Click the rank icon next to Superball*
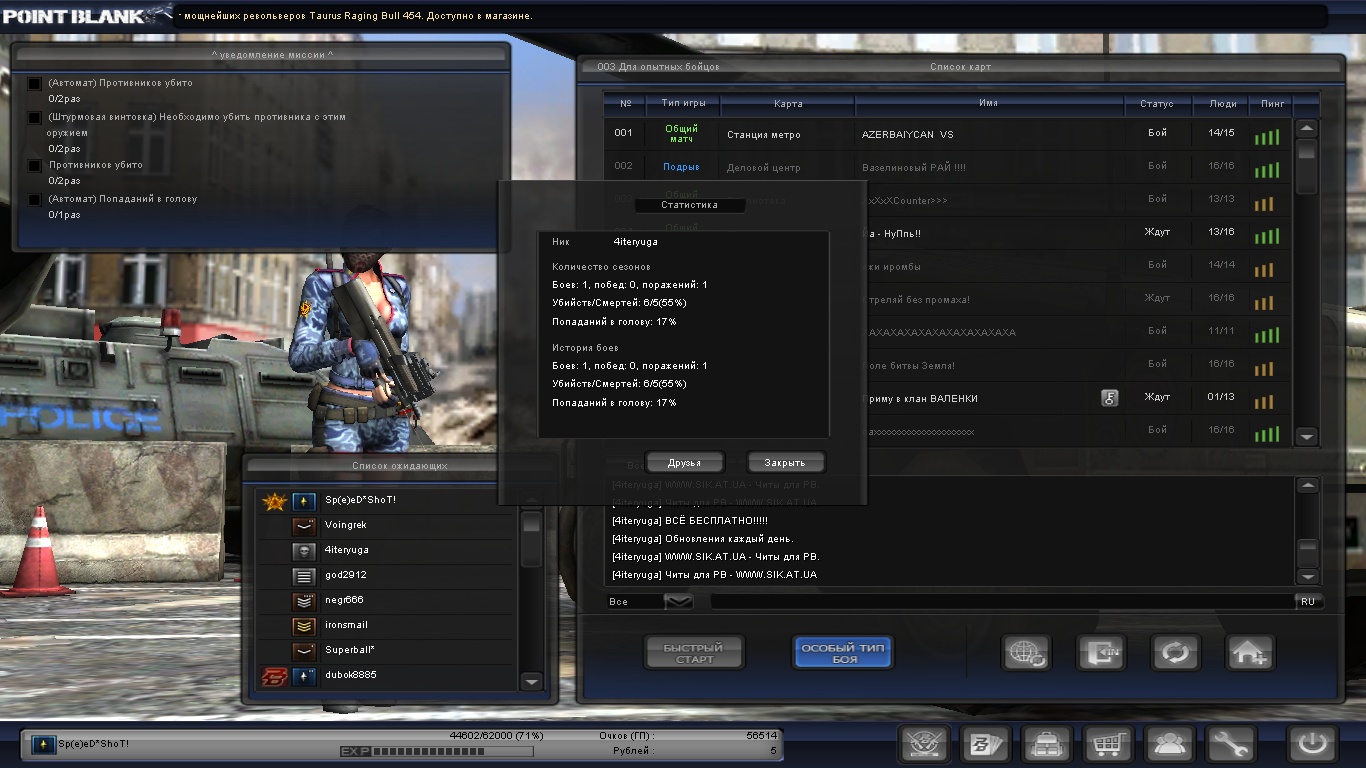The height and width of the screenshot is (768, 1366). (x=304, y=650)
